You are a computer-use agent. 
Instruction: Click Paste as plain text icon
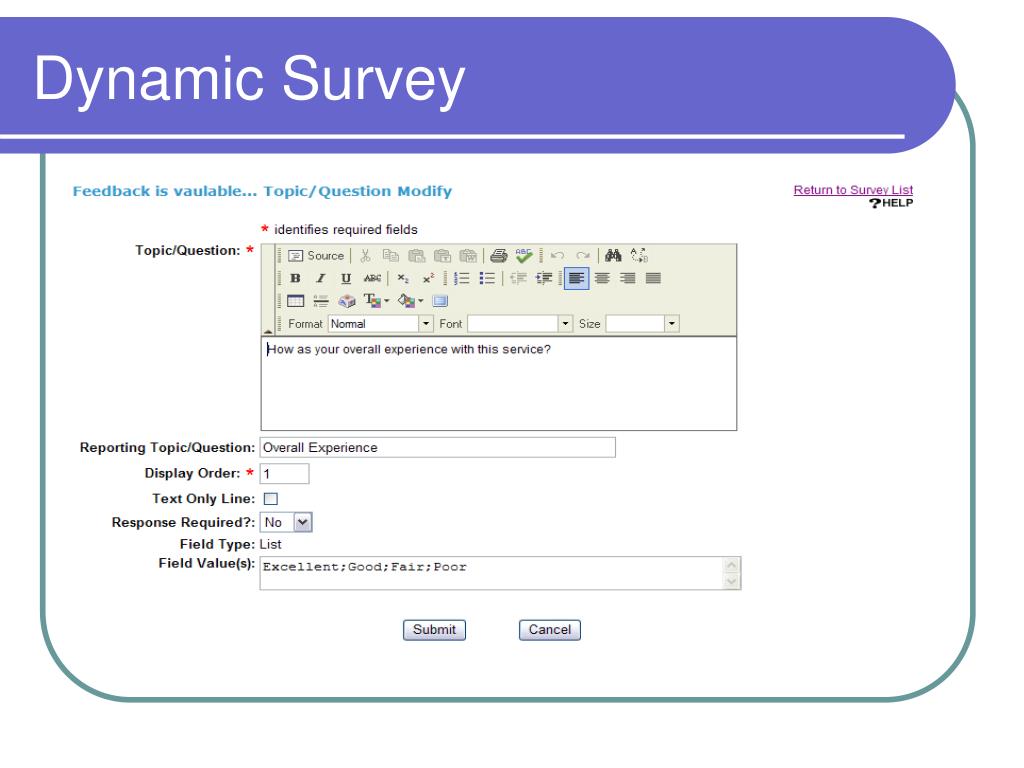[x=442, y=255]
